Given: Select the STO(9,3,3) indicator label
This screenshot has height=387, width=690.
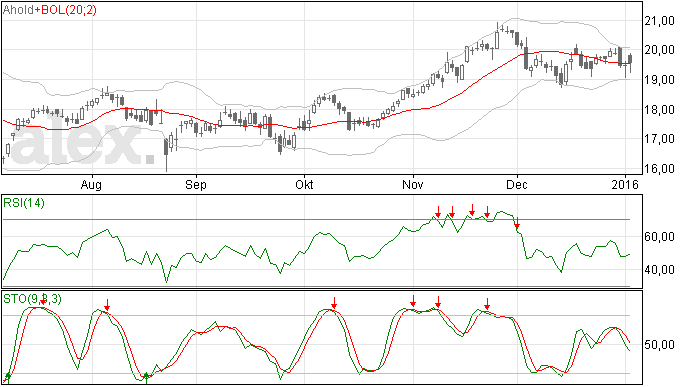Looking at the screenshot, I should click(33, 299).
